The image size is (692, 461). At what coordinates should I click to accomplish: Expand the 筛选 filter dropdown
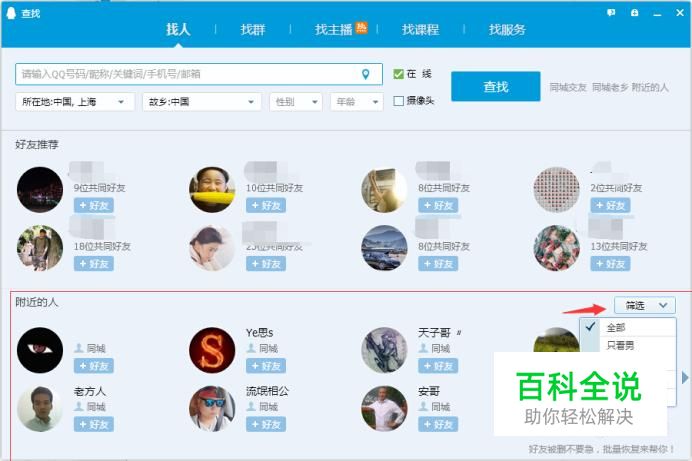point(645,305)
